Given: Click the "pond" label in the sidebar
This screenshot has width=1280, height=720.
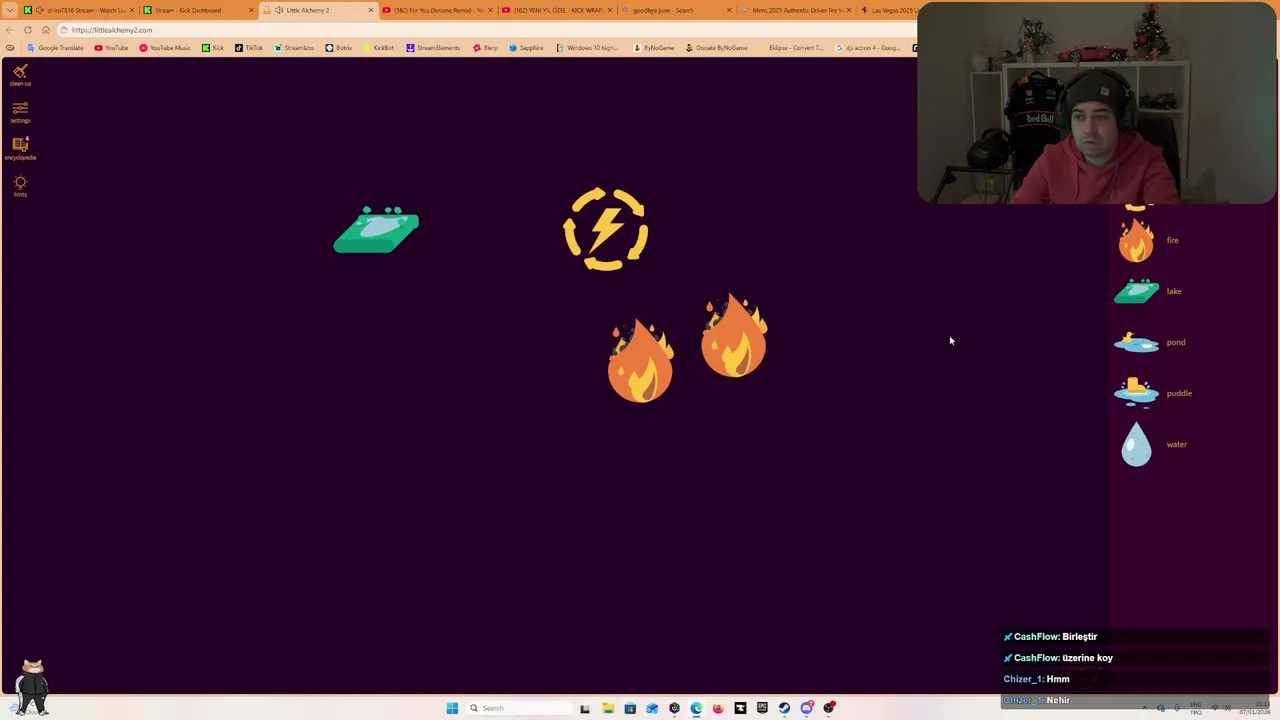Looking at the screenshot, I should pyautogui.click(x=1176, y=342).
